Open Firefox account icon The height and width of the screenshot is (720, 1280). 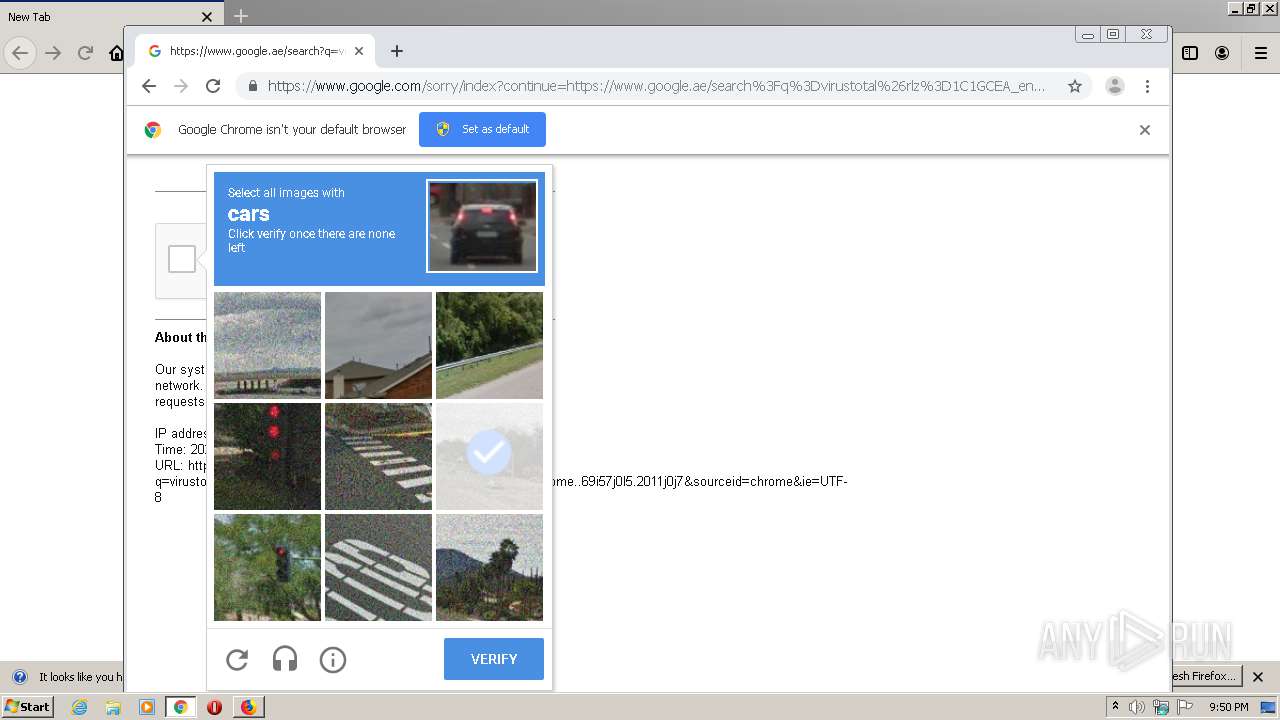click(1222, 53)
